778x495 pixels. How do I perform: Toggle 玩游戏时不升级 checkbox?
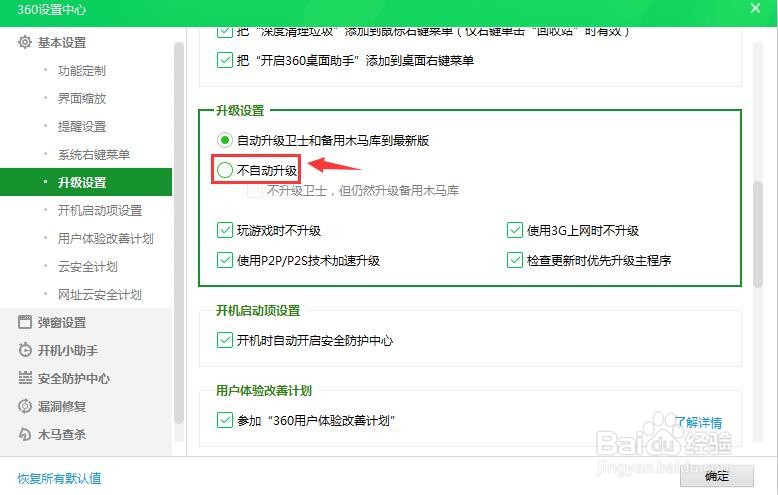click(x=225, y=230)
